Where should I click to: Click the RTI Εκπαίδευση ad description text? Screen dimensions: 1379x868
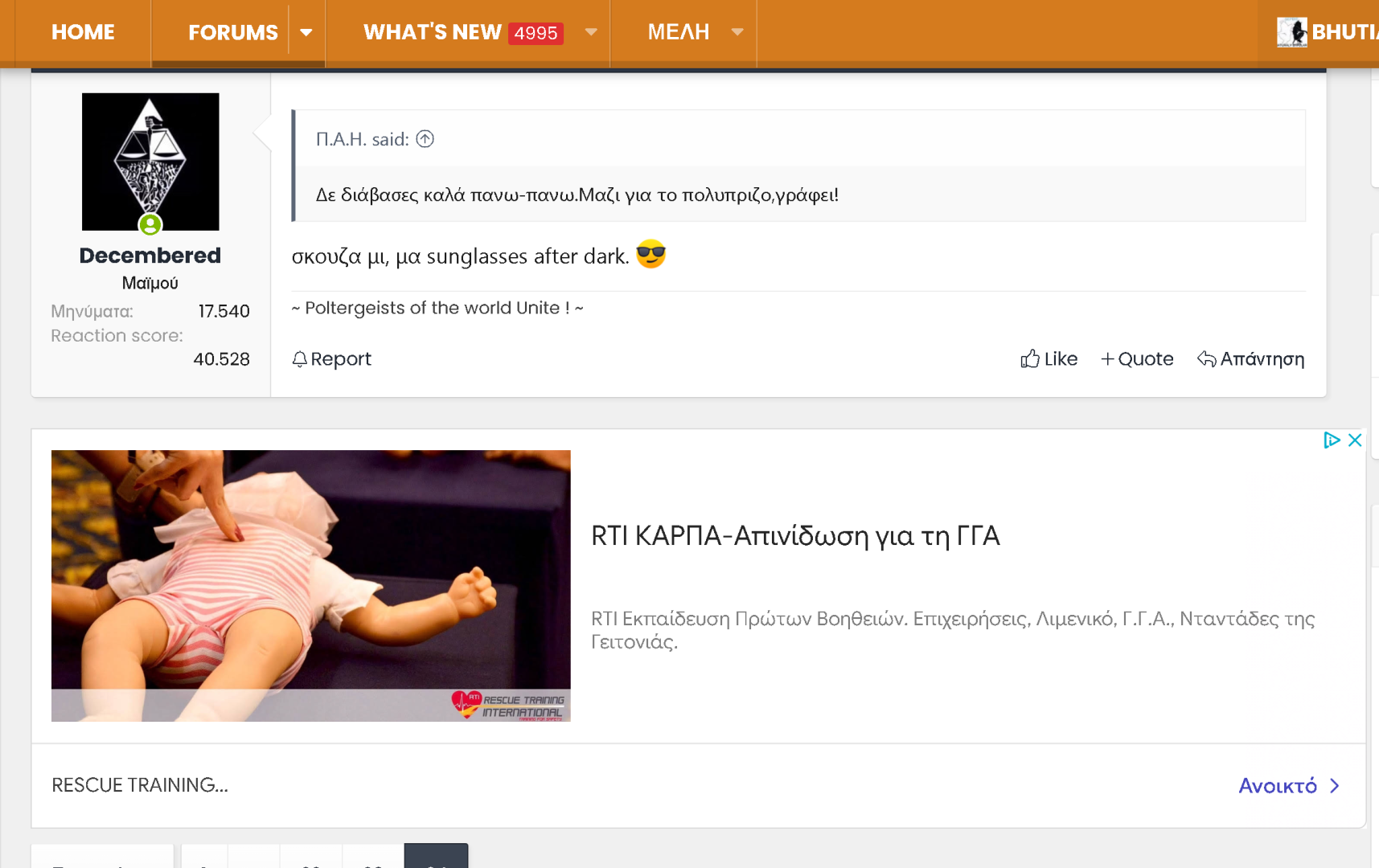(953, 630)
